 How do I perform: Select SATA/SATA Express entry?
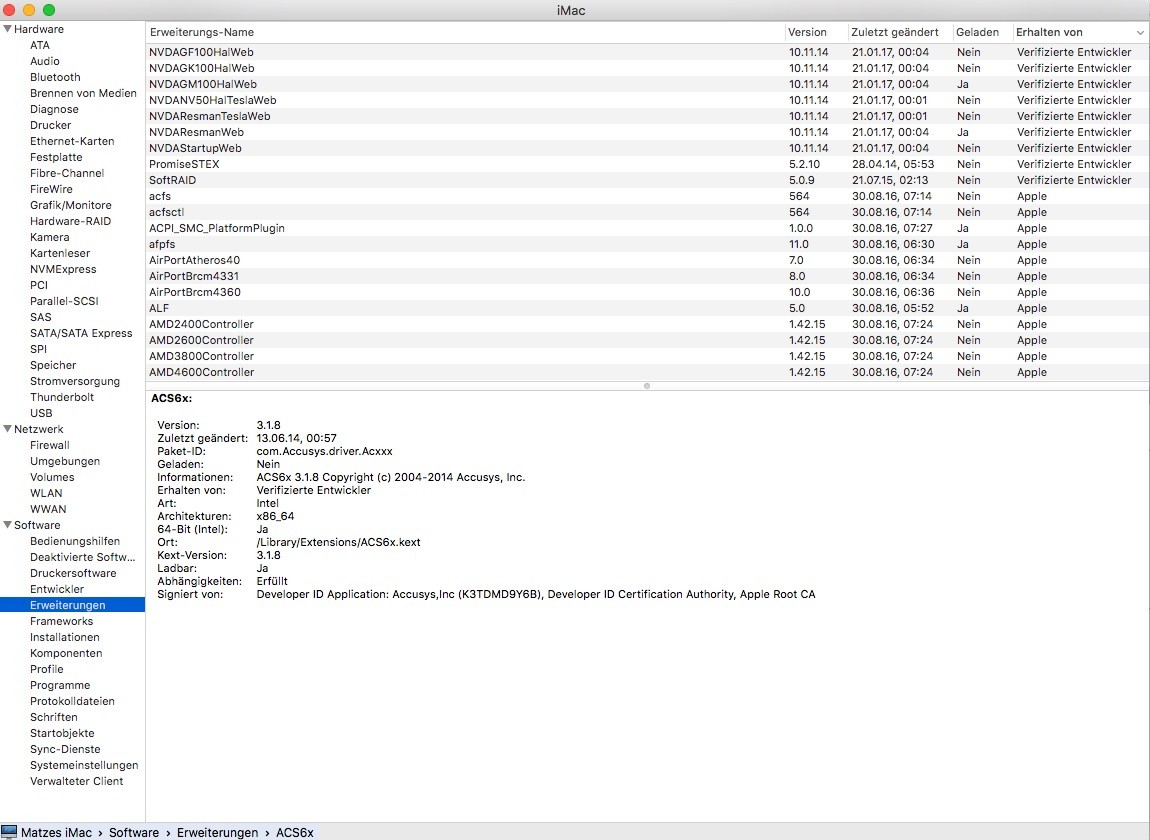pos(81,333)
